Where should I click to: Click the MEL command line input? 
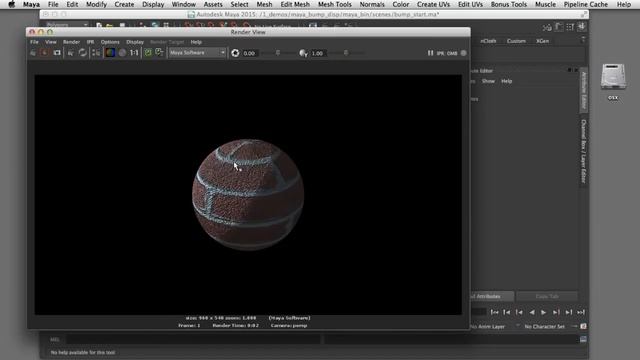point(193,340)
